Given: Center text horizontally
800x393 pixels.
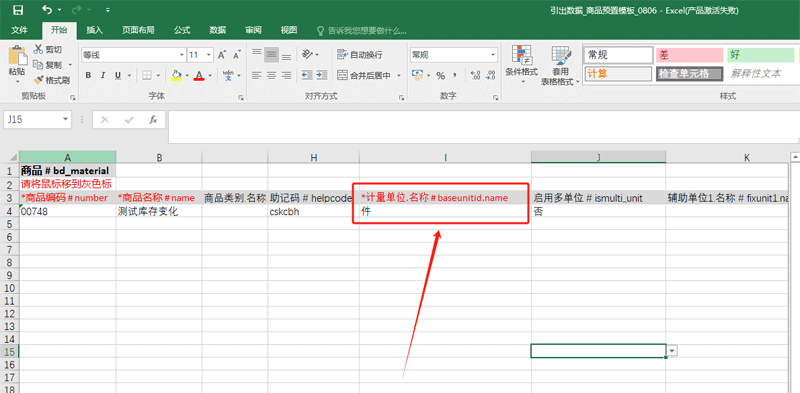Looking at the screenshot, I should [271, 76].
